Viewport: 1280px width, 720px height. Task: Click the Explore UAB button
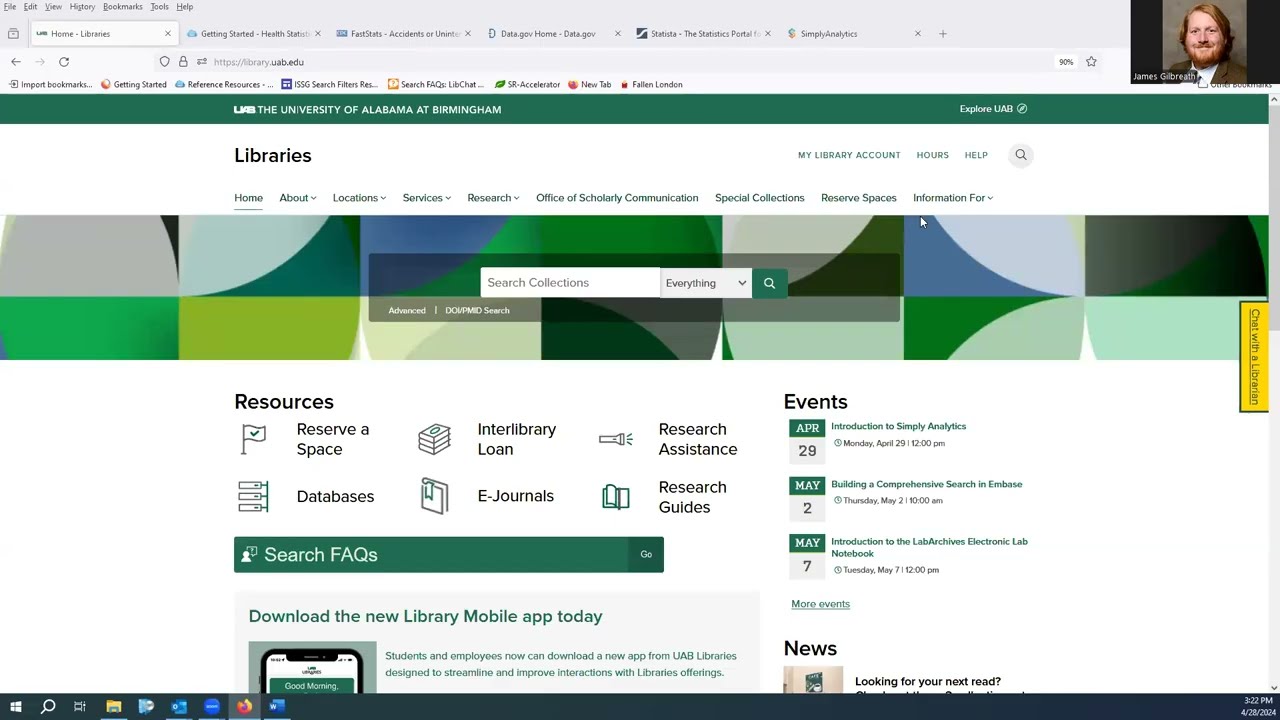(993, 109)
